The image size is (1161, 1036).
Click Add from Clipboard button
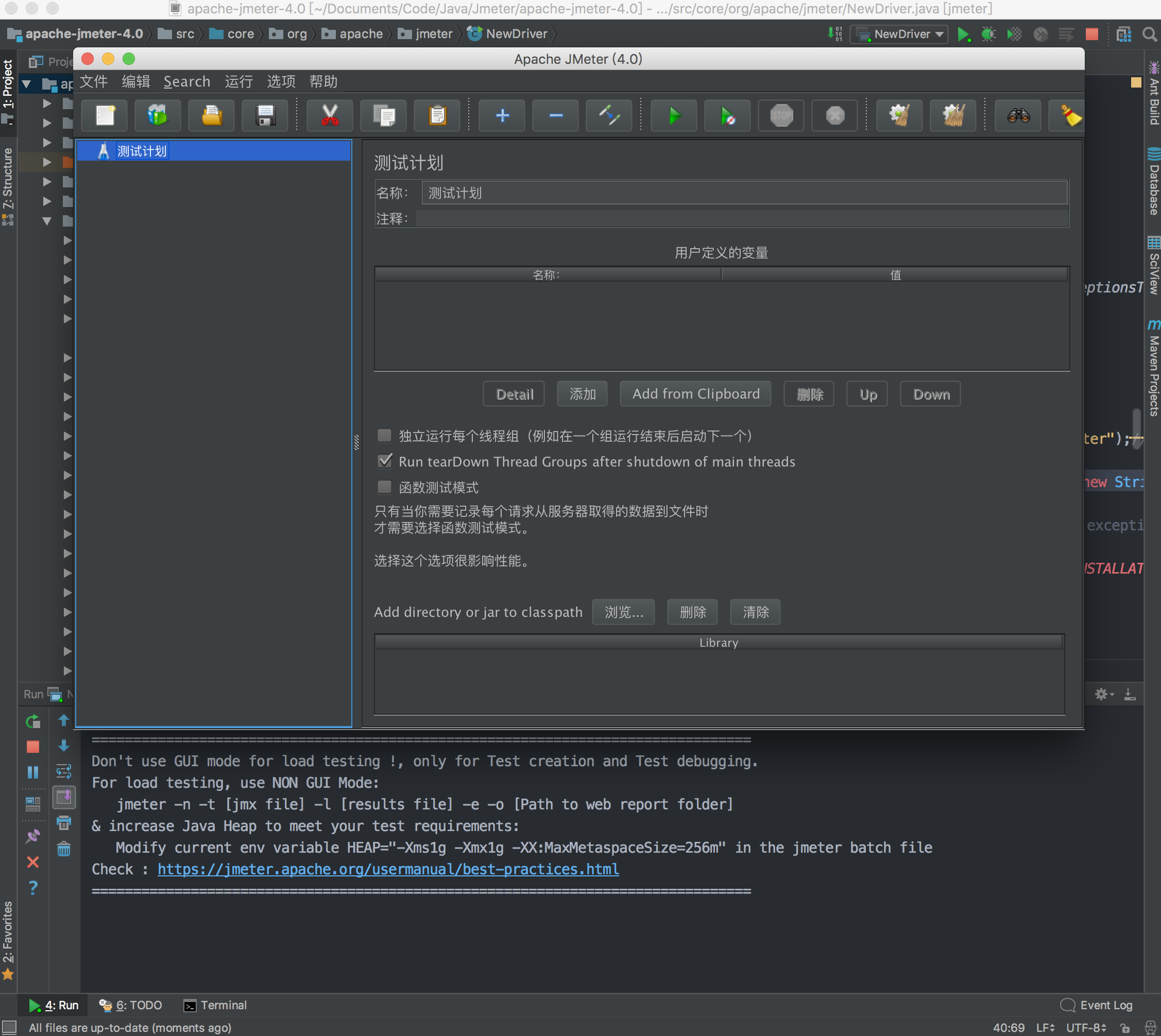(696, 394)
